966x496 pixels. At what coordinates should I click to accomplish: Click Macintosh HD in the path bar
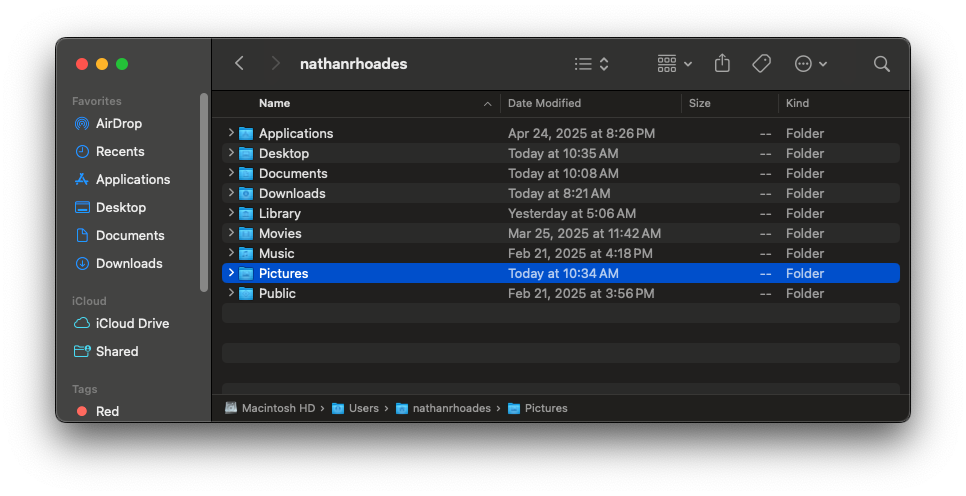pyautogui.click(x=277, y=408)
